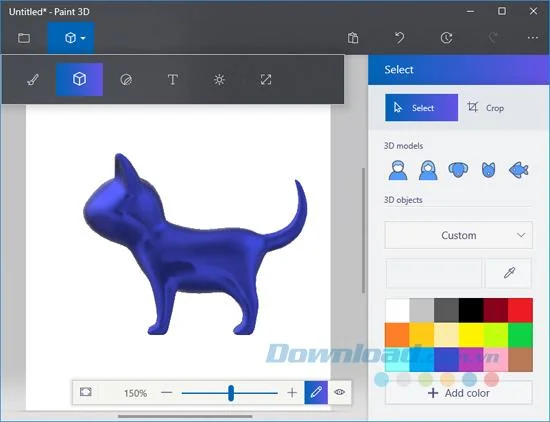Zoom in with the plus button
Screen dimensions: 550x422
[x=292, y=392]
